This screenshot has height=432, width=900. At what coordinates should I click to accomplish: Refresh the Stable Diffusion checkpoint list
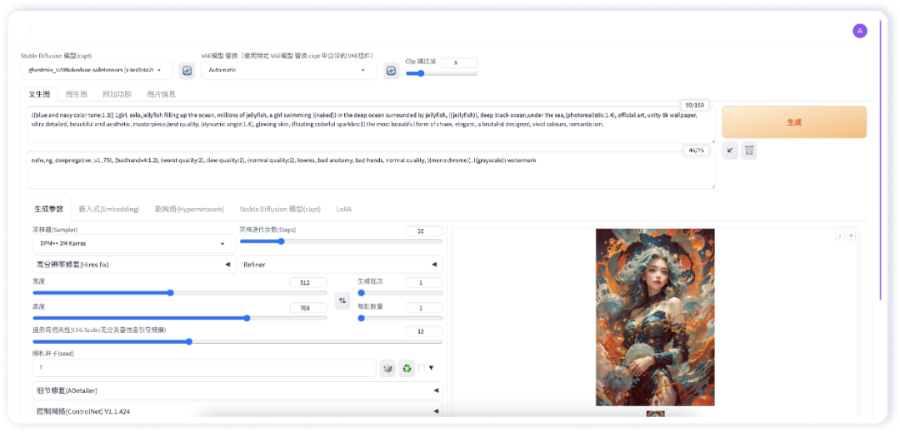click(187, 71)
